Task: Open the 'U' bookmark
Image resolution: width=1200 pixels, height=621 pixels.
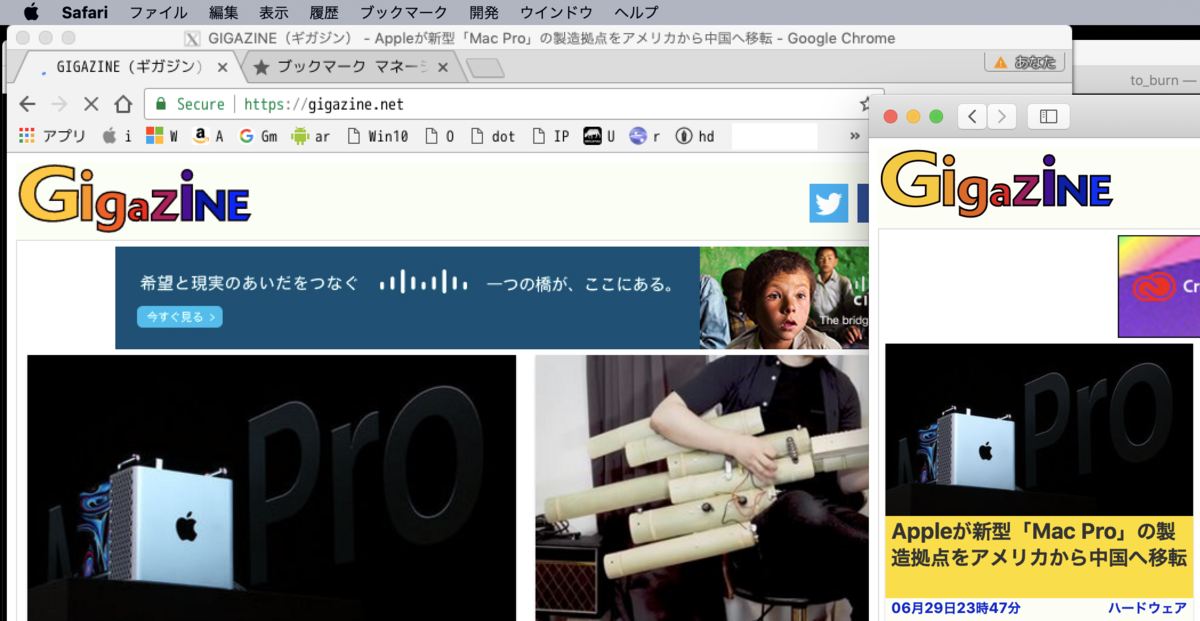Action: click(599, 136)
